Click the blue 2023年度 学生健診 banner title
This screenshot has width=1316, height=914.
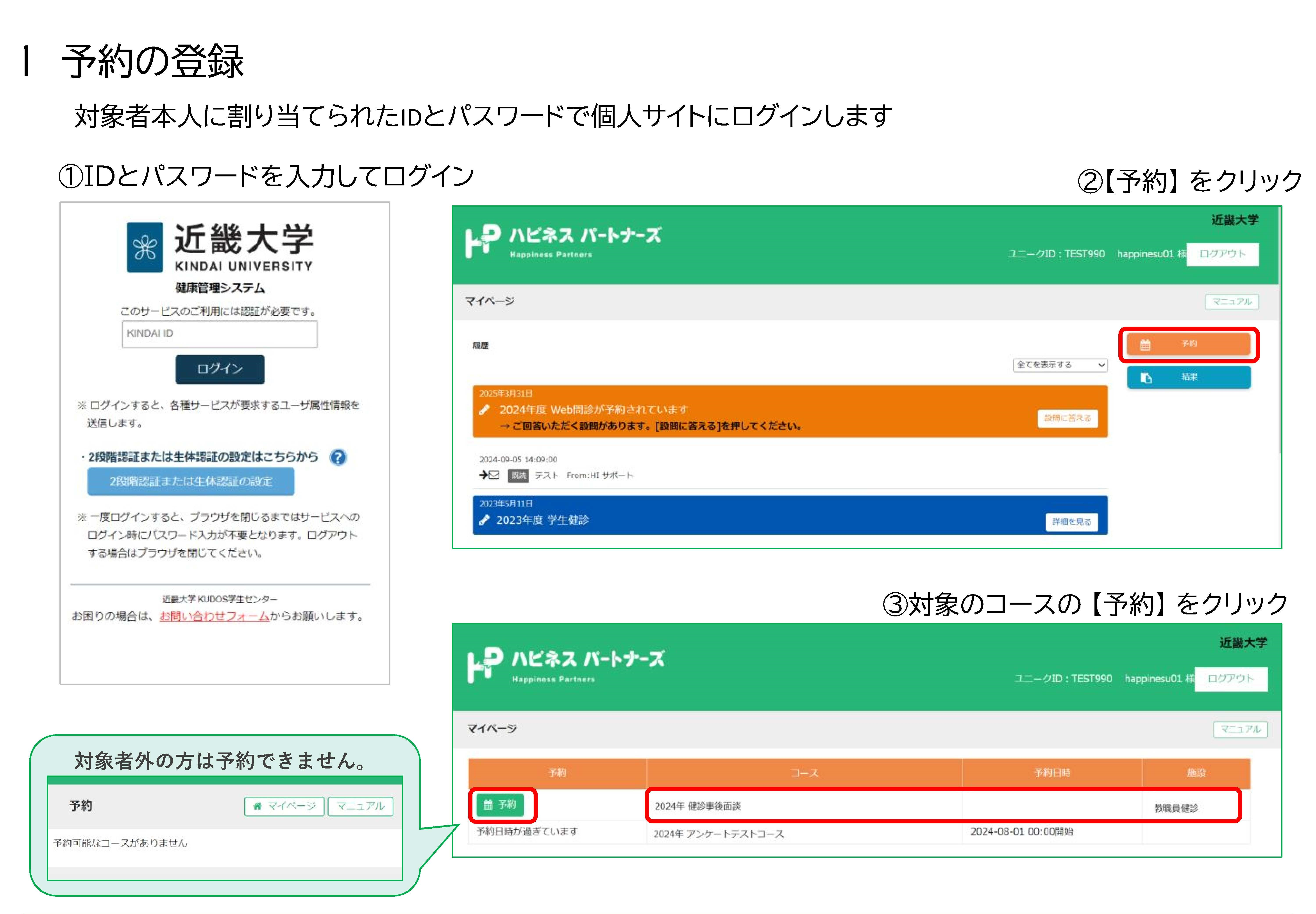[x=542, y=520]
